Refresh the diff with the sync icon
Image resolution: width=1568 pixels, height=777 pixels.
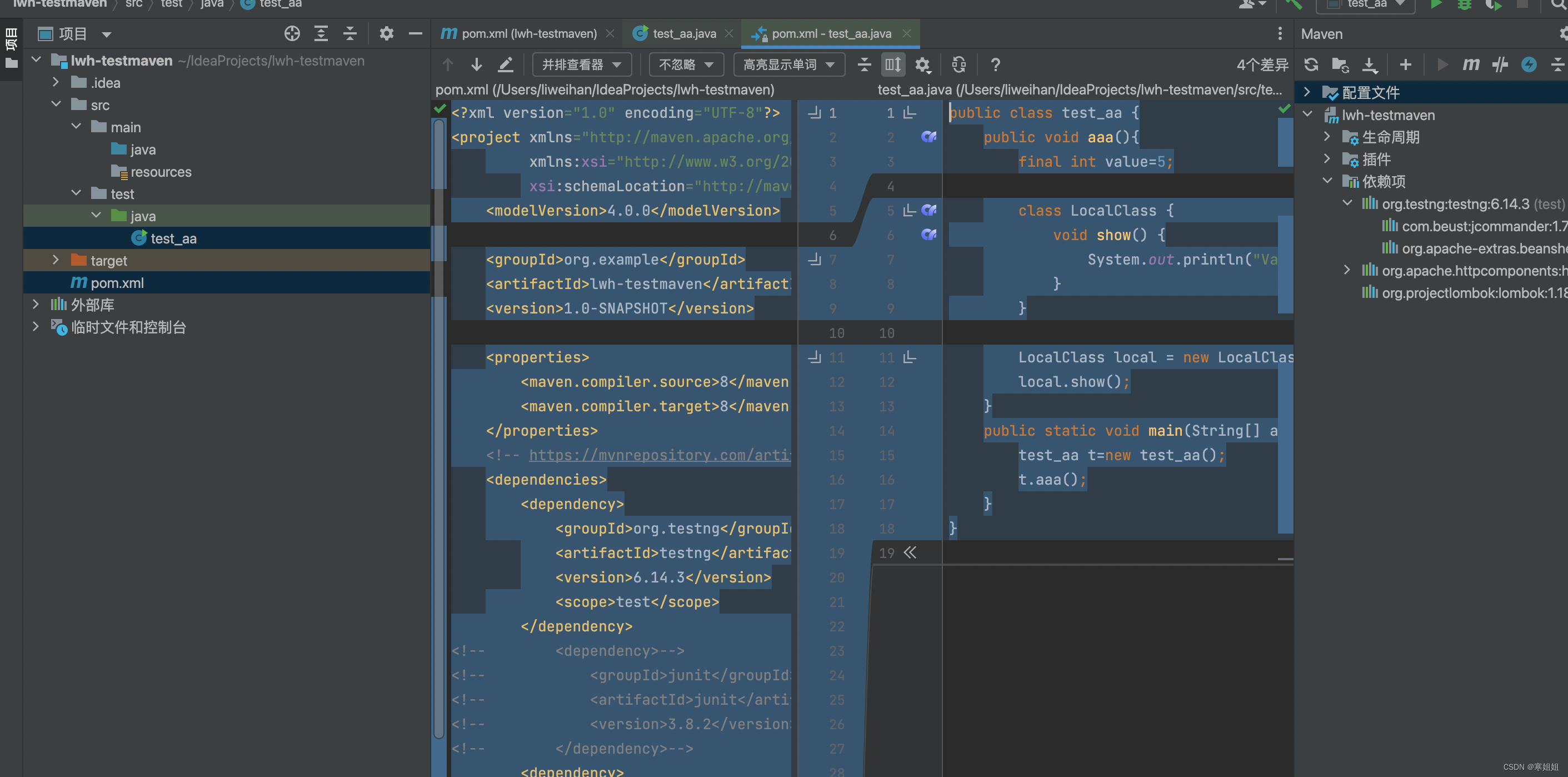(x=958, y=64)
